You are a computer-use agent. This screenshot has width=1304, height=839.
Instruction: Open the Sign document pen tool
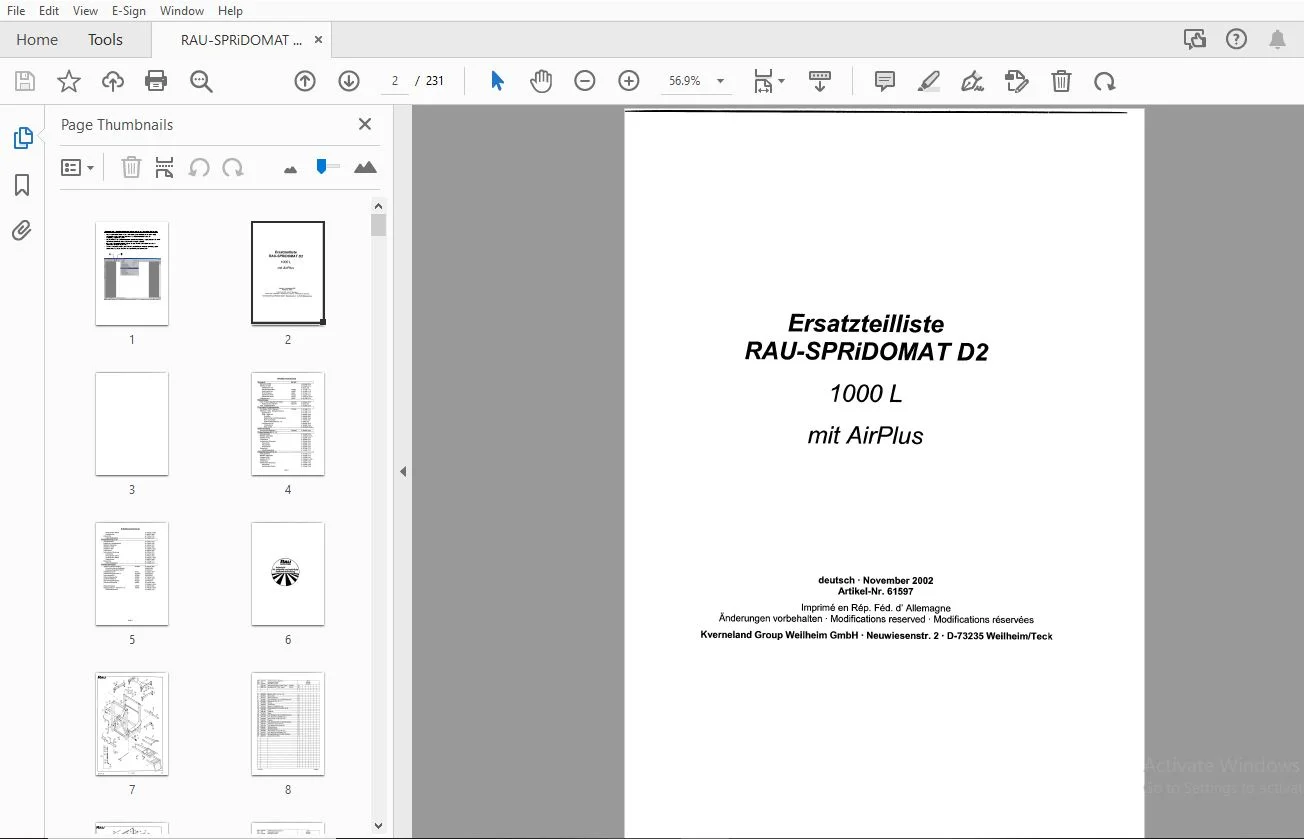click(x=973, y=81)
